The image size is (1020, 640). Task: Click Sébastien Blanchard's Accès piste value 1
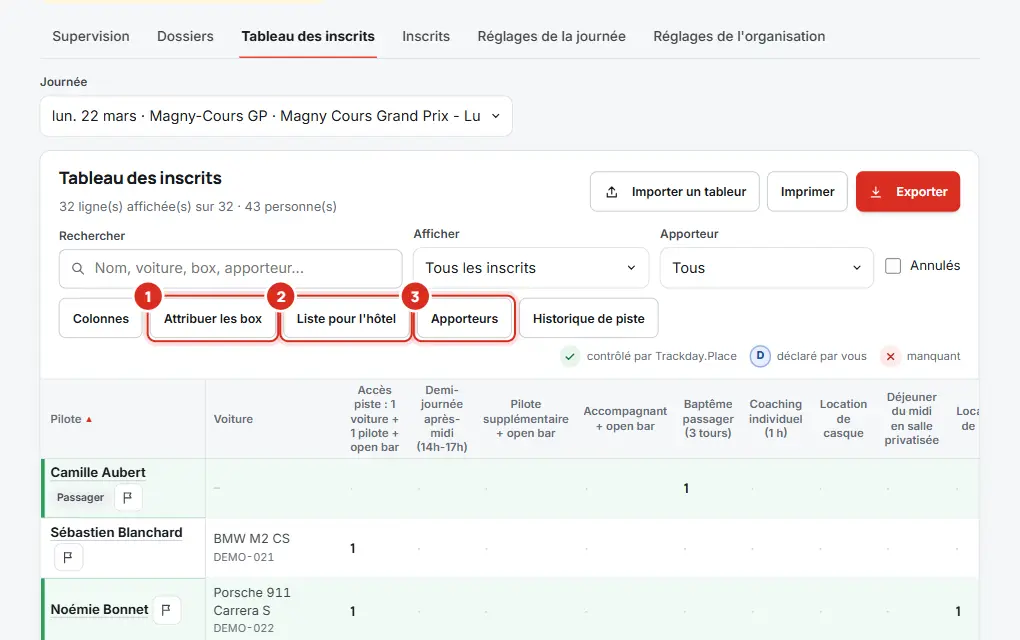(x=353, y=549)
